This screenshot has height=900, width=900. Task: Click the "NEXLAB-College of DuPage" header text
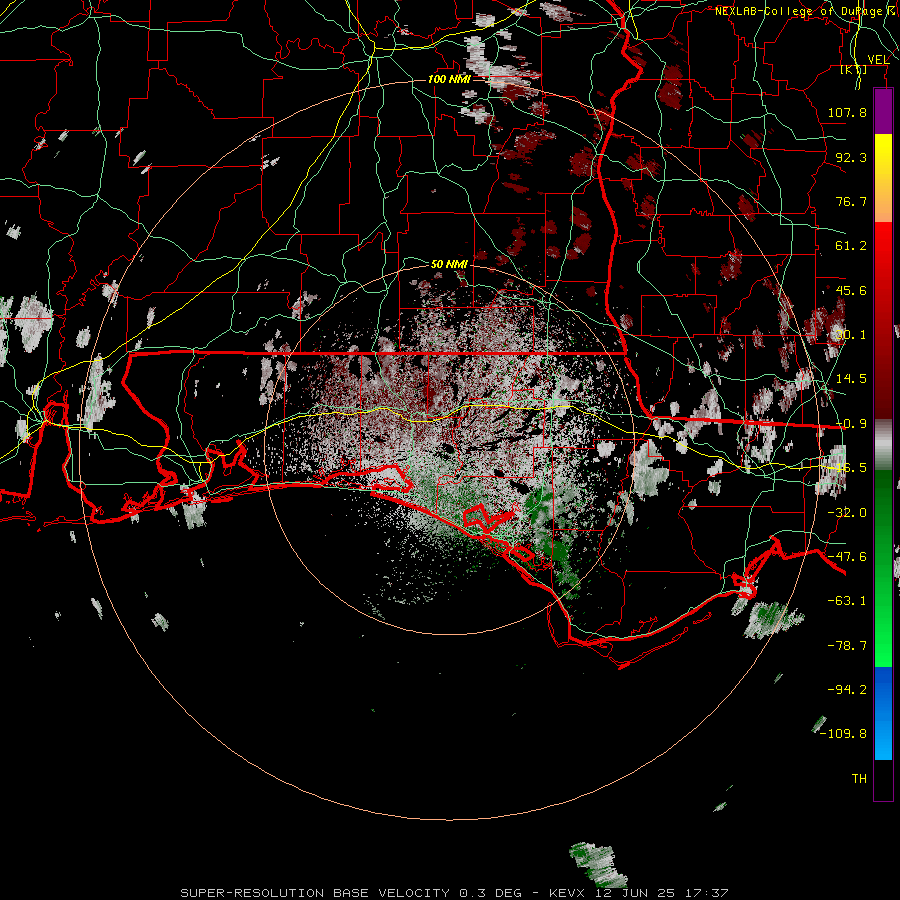point(800,11)
